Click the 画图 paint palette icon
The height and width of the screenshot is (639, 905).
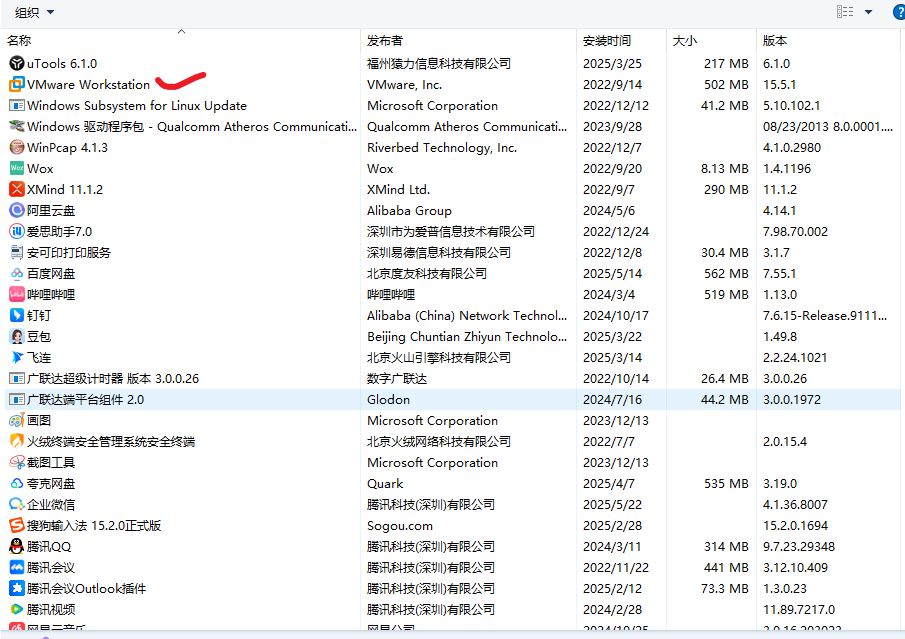coord(17,420)
